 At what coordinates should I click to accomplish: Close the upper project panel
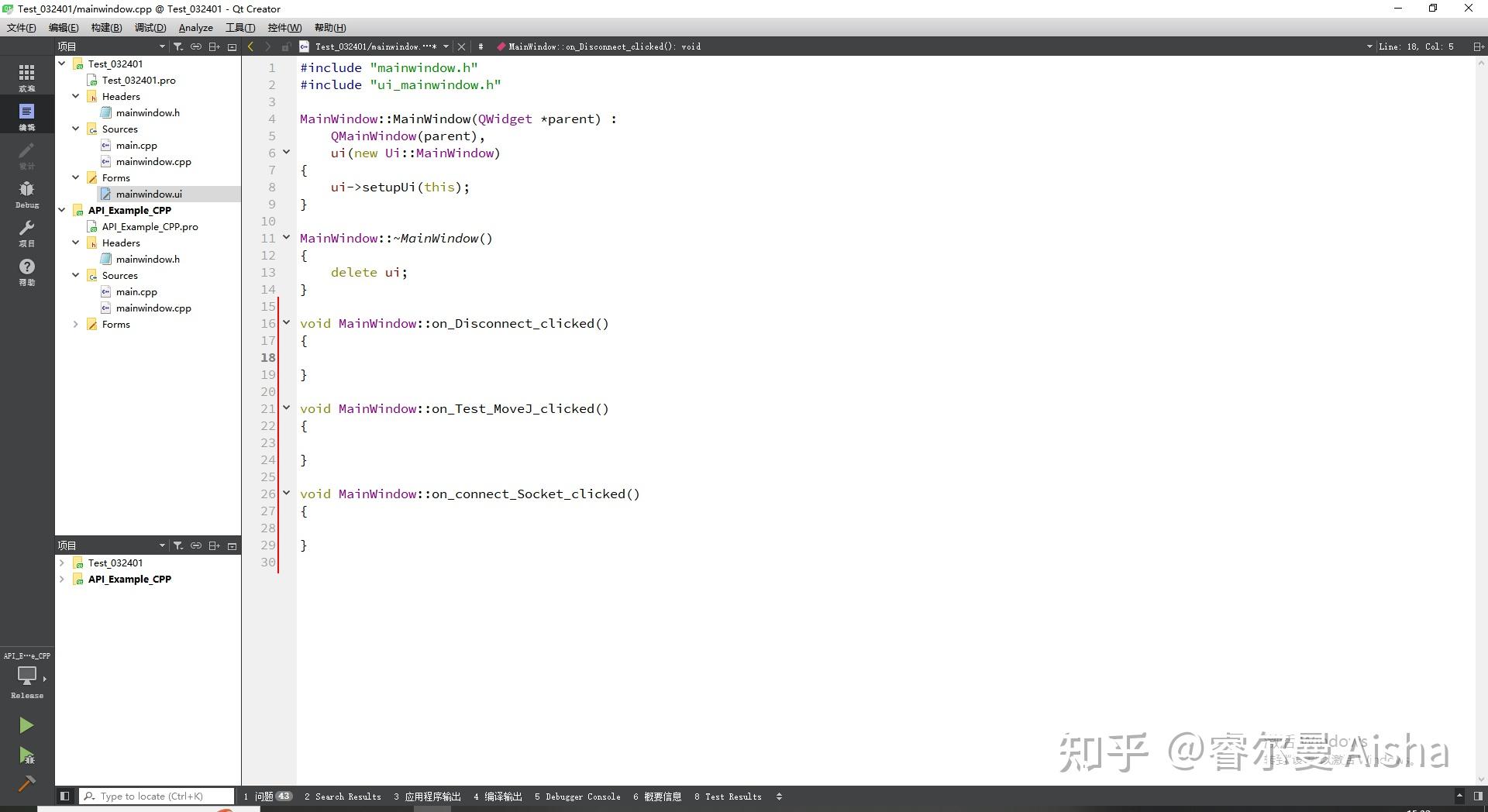(232, 46)
